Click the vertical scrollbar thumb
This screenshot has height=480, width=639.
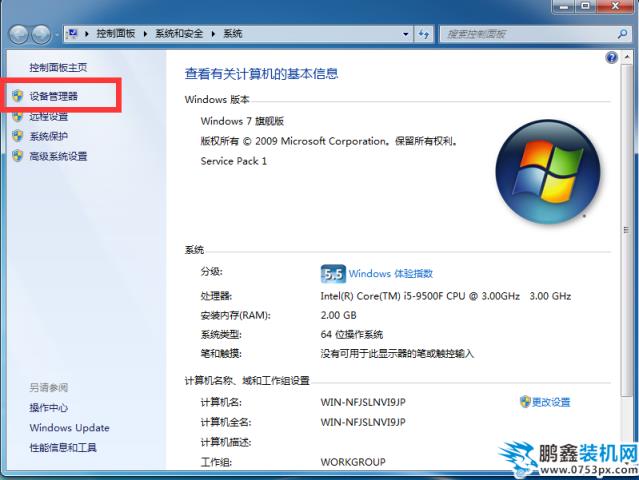(626, 230)
